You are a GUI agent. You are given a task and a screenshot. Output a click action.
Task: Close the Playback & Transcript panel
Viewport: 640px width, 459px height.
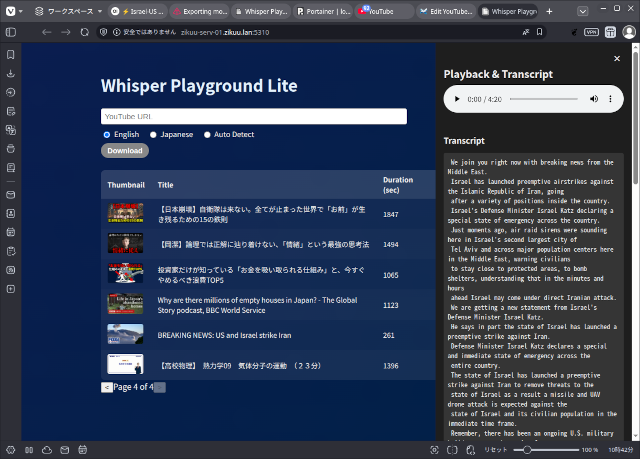[617, 59]
